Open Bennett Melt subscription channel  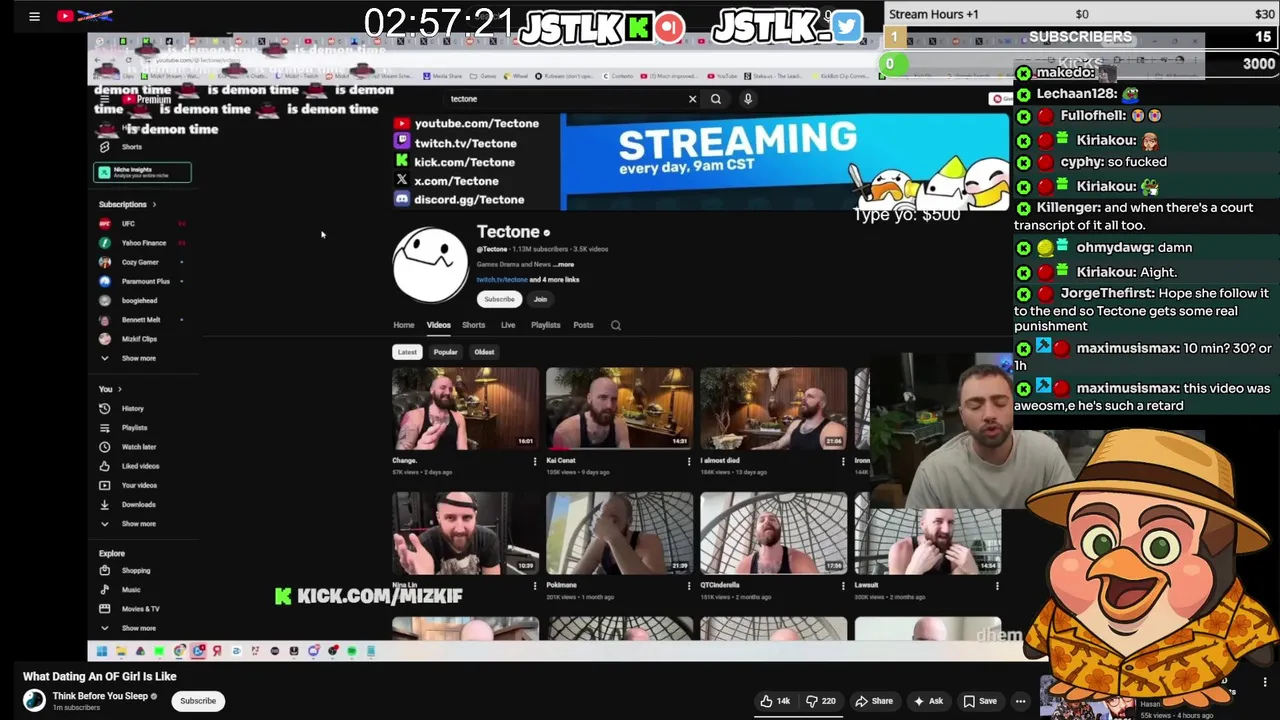click(140, 320)
